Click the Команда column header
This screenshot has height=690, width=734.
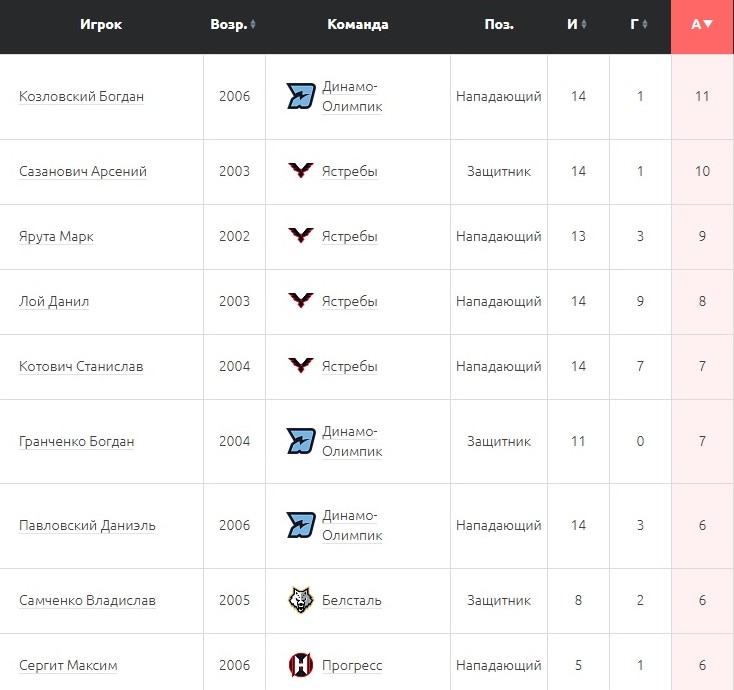(x=357, y=25)
